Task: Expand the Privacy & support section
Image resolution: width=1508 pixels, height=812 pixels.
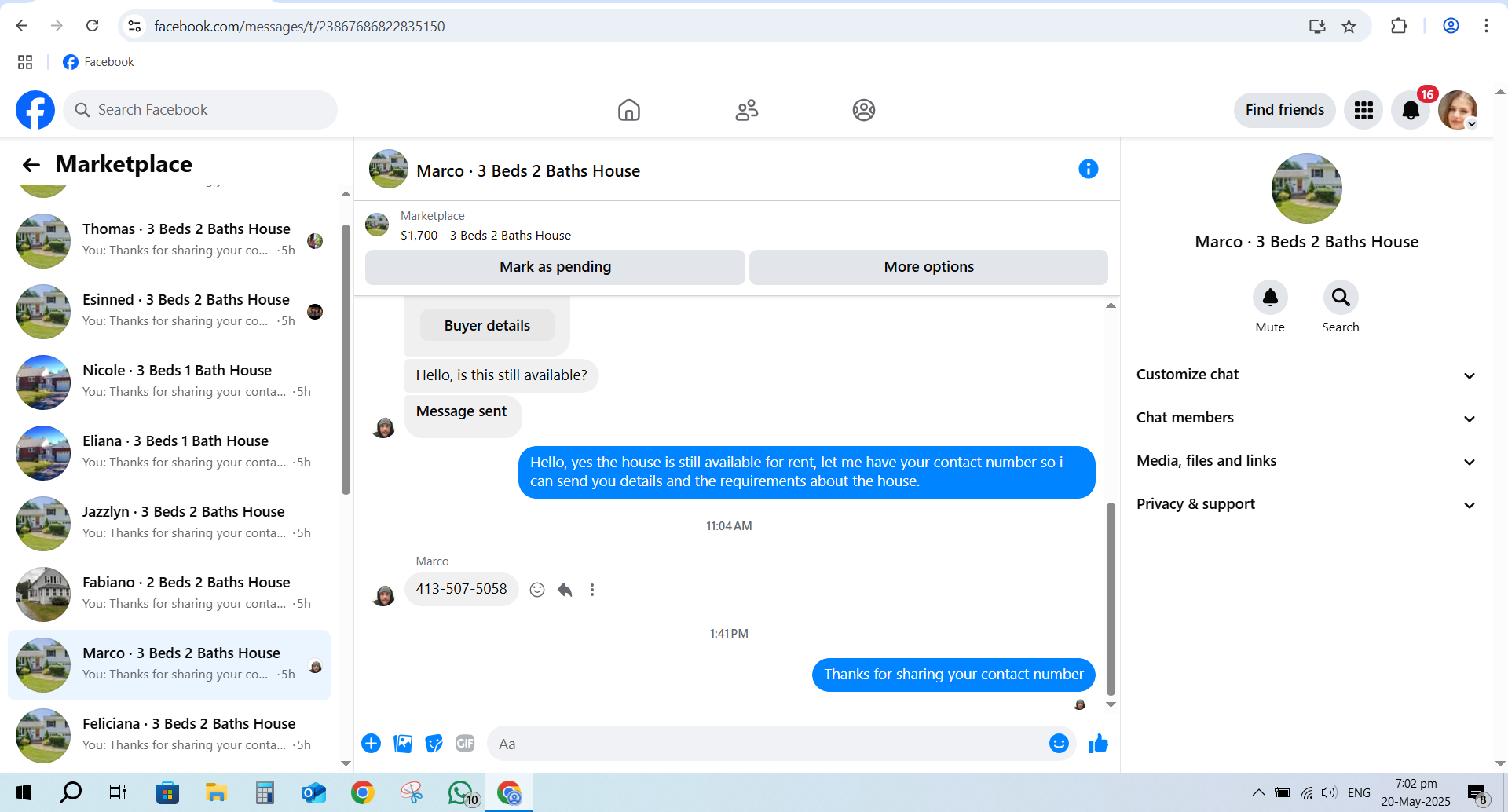Action: click(x=1306, y=504)
